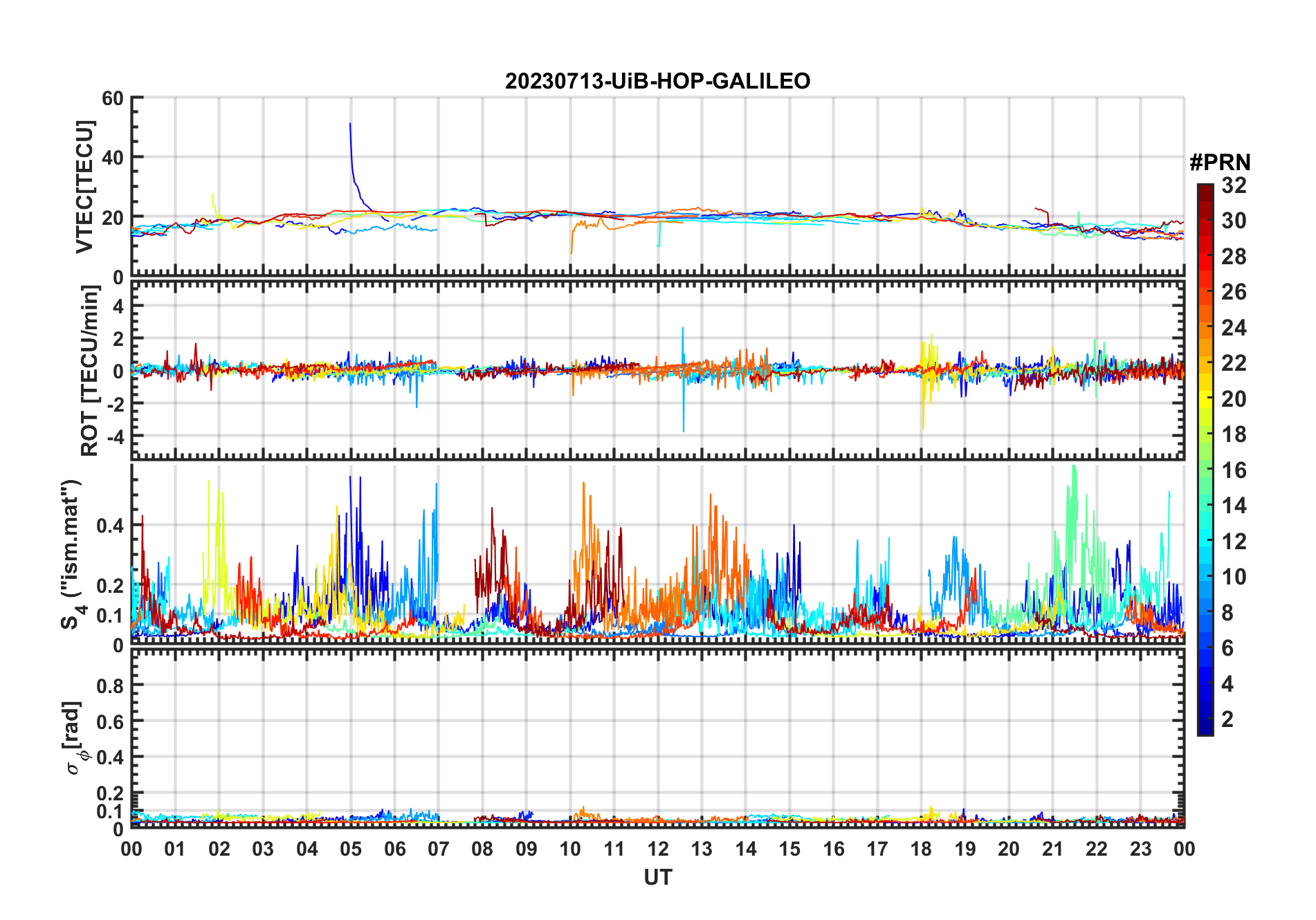Viewport: 1316px width, 920px height.
Task: Click the x-axis hour tick label 06
Action: pyautogui.click(x=394, y=849)
